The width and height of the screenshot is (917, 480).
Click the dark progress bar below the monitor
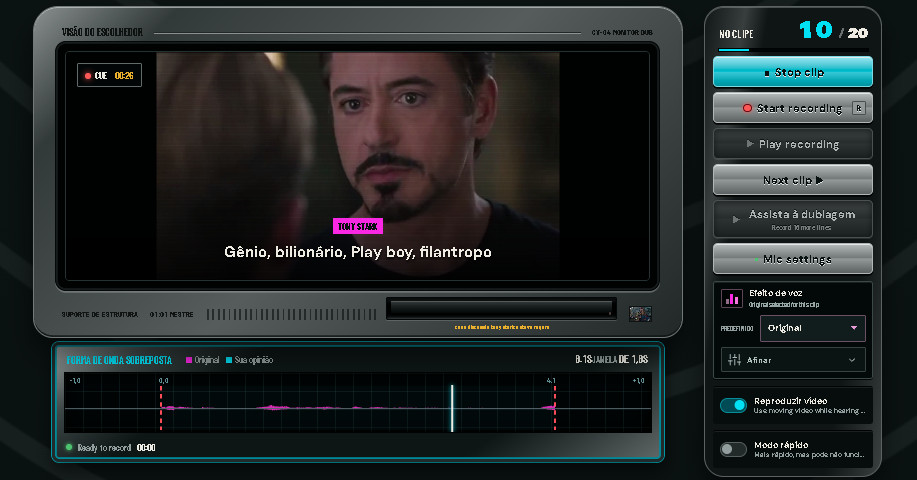[501, 308]
